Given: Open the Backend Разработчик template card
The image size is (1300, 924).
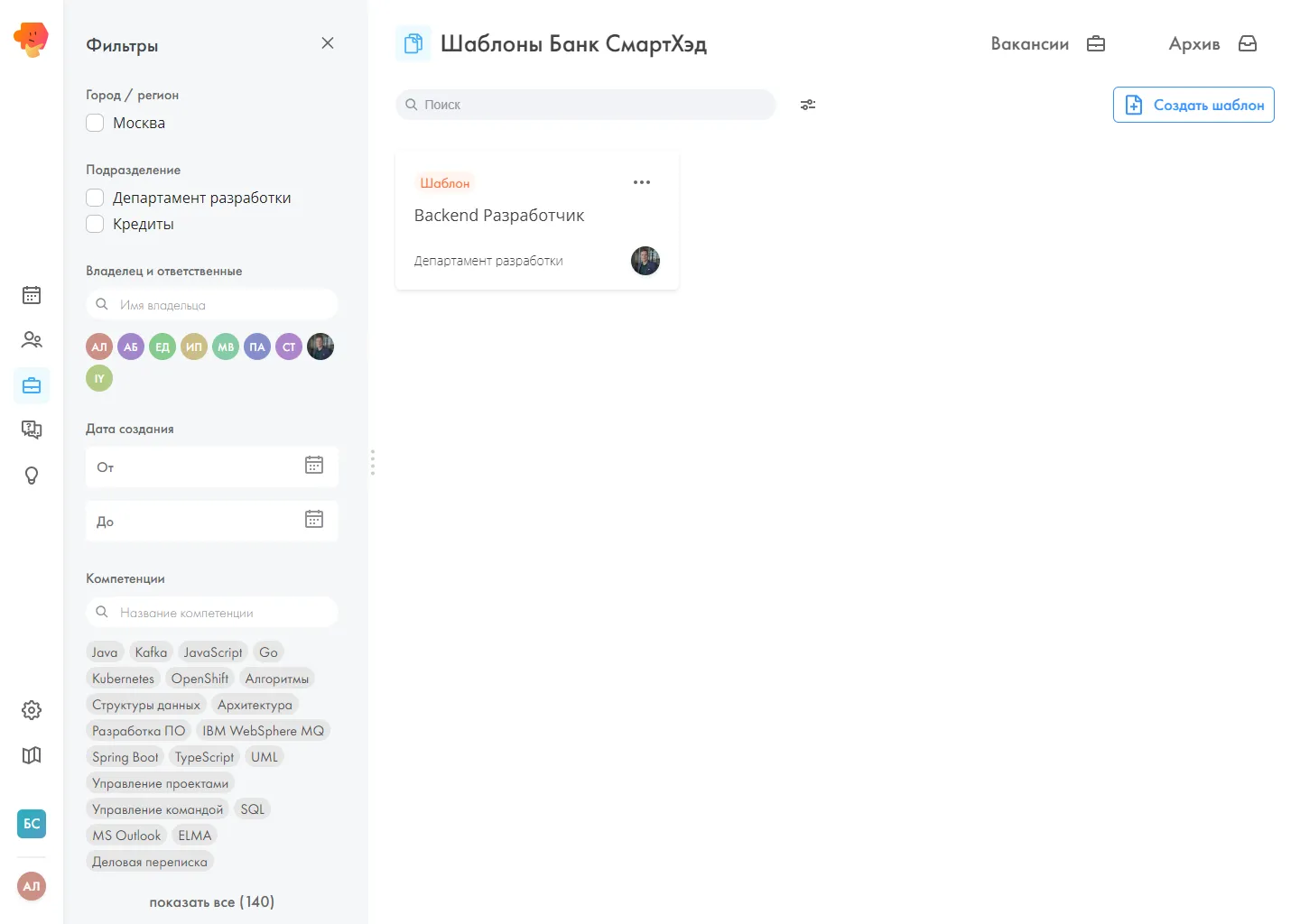Looking at the screenshot, I should 537,221.
